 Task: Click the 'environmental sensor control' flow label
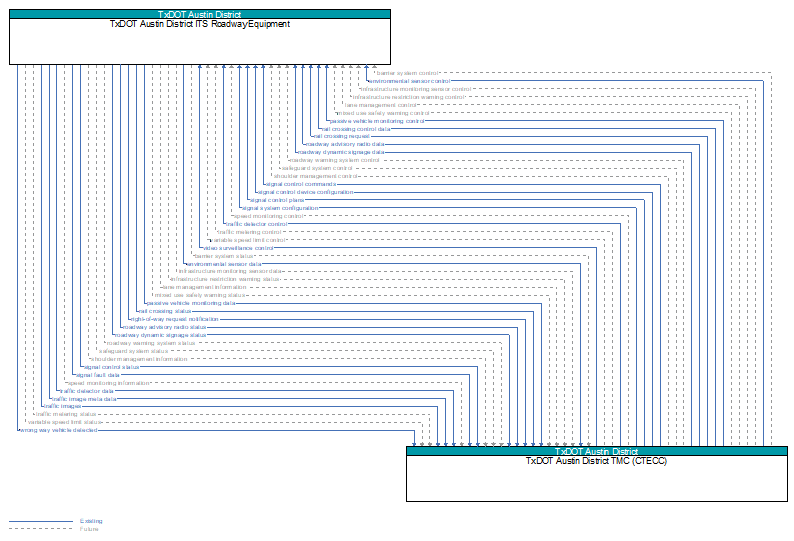(410, 81)
